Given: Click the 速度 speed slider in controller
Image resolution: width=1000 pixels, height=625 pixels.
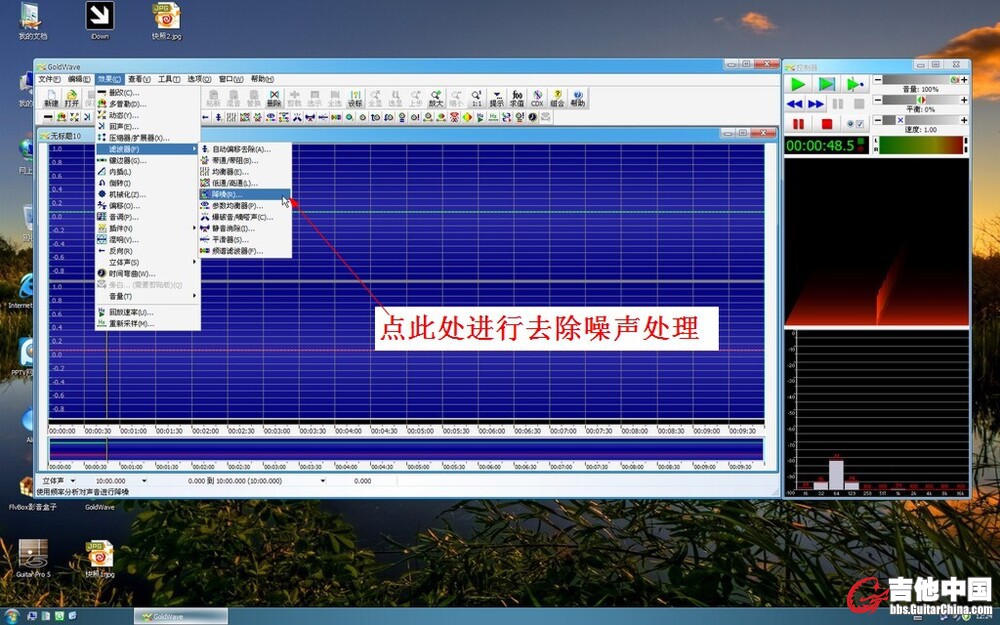Looking at the screenshot, I should coord(921,120).
